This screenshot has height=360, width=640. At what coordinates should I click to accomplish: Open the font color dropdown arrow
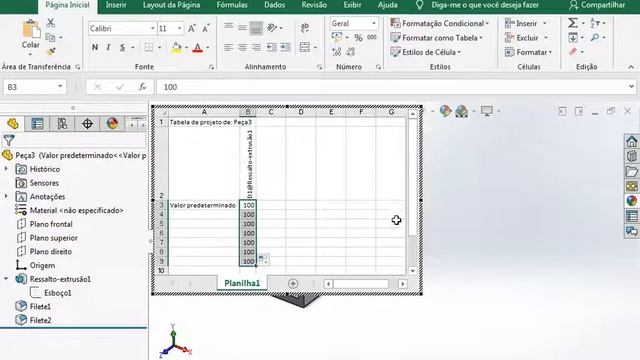(x=208, y=48)
